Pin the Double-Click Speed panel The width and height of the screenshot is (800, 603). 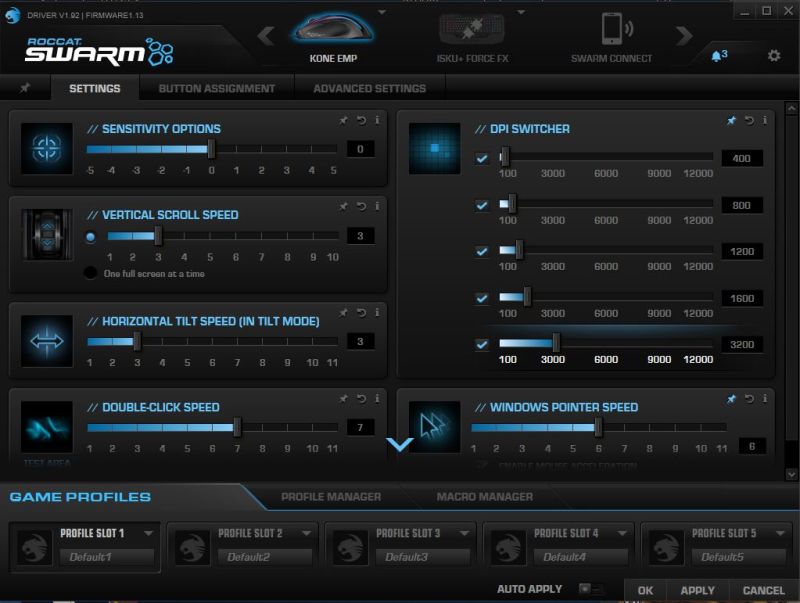(343, 398)
